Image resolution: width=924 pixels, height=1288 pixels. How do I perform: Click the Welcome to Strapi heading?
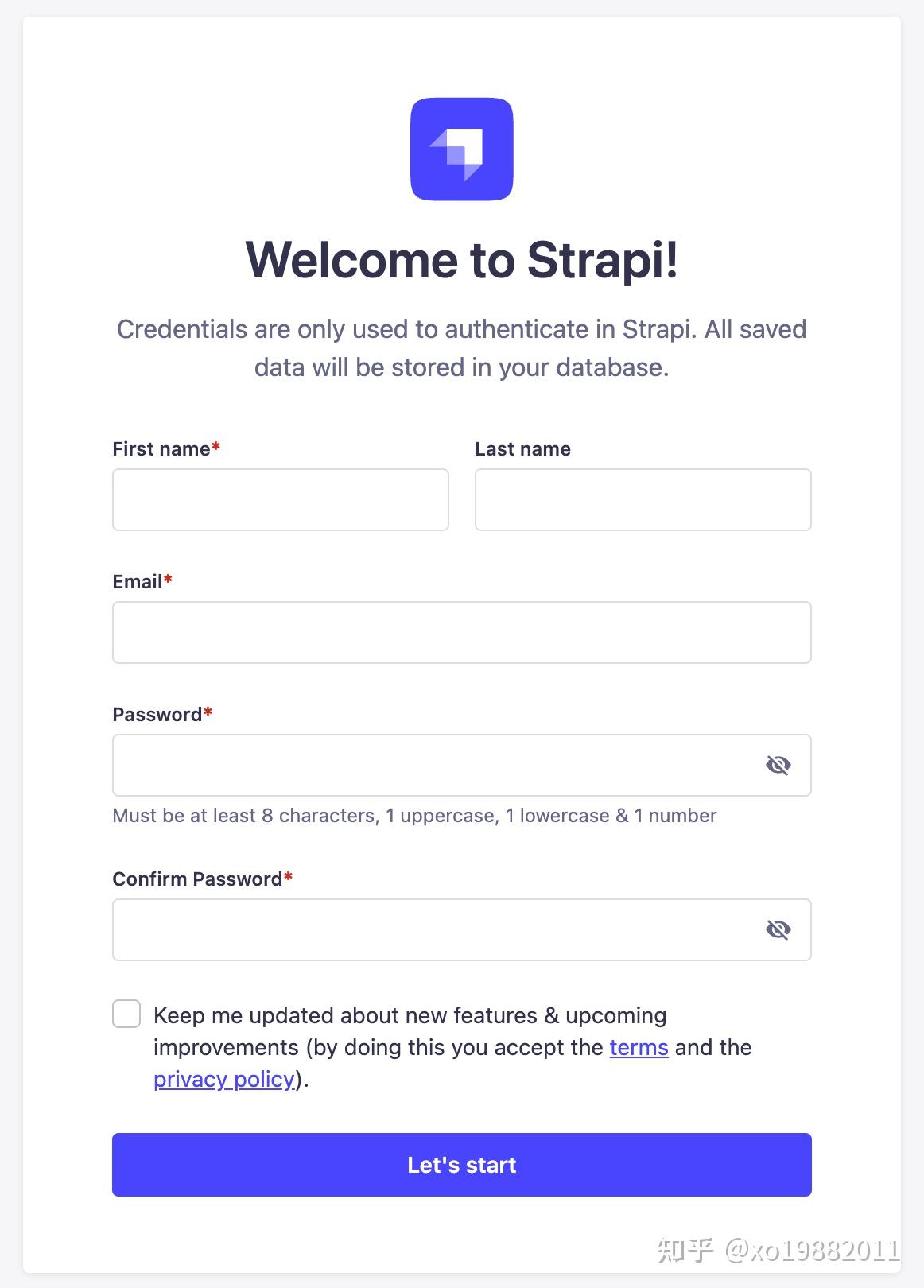tap(461, 259)
